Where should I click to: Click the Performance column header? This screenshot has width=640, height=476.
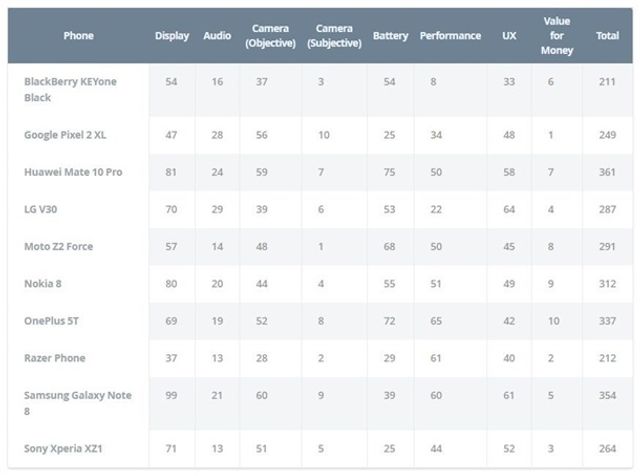point(450,36)
